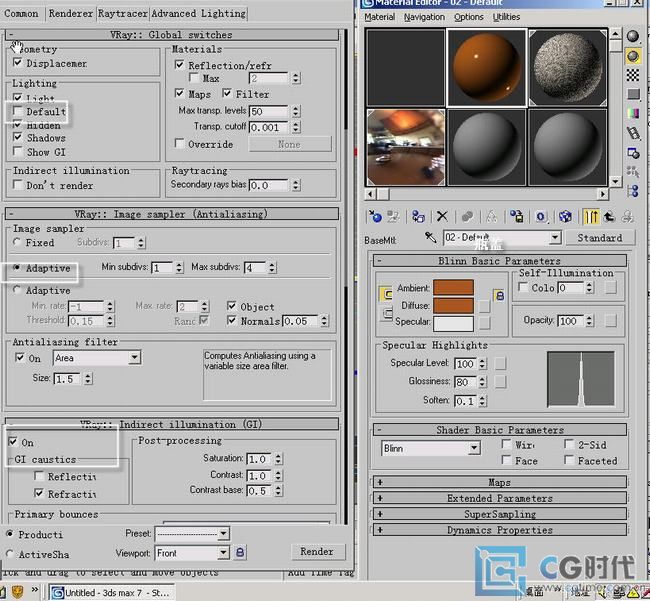Image resolution: width=650 pixels, height=601 pixels.
Task: Expand the Extended Parameters rollout
Action: (500, 498)
